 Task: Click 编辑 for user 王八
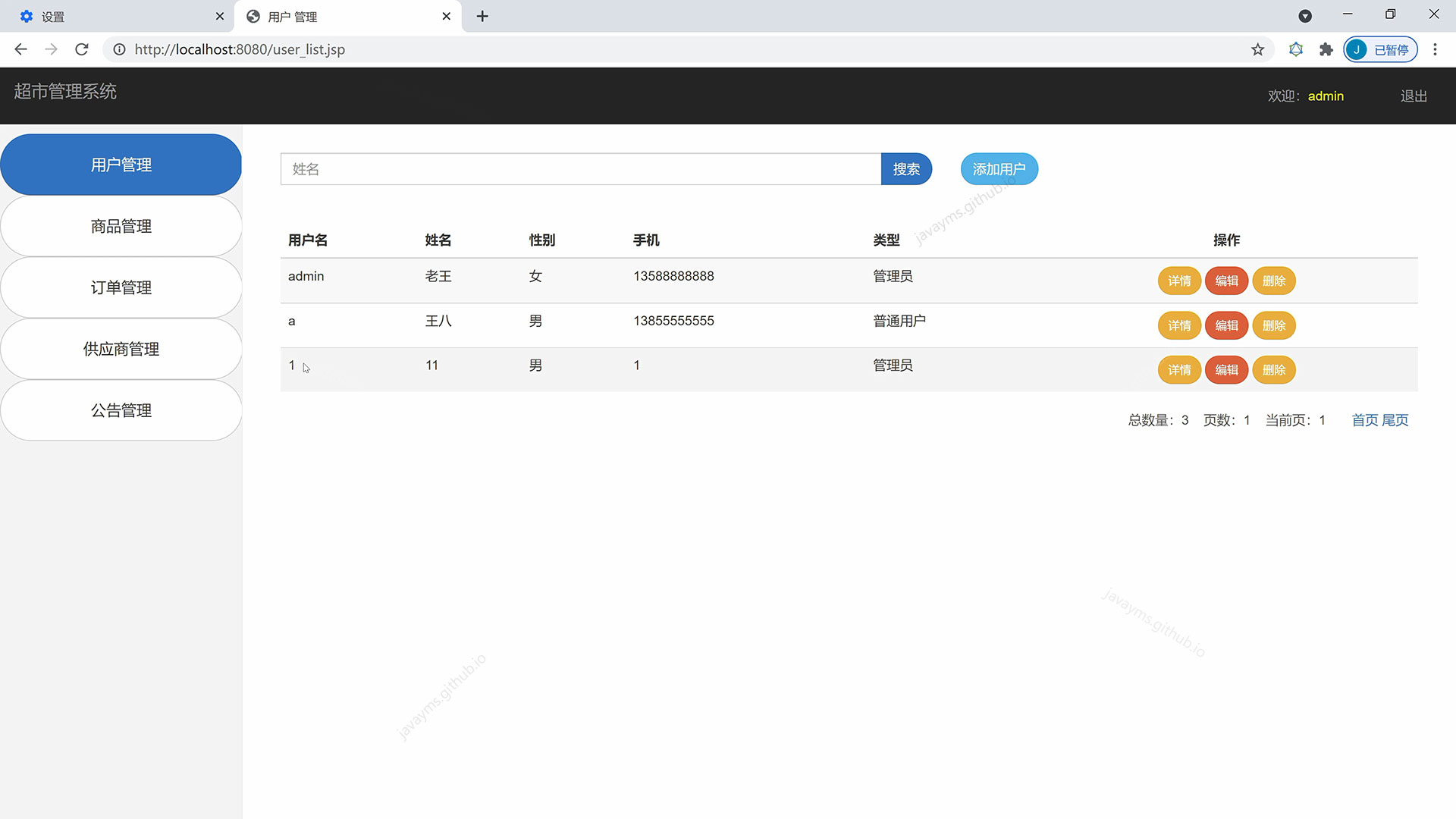[1226, 325]
